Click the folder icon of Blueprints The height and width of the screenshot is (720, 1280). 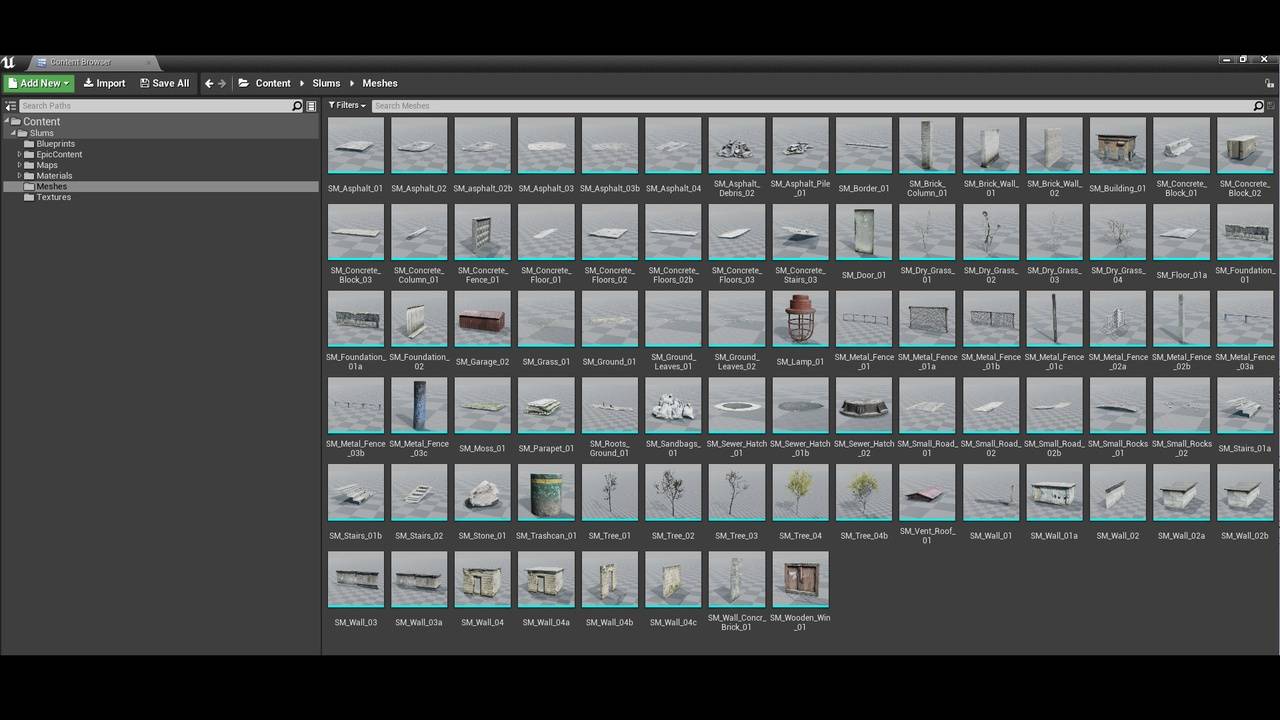coord(29,144)
